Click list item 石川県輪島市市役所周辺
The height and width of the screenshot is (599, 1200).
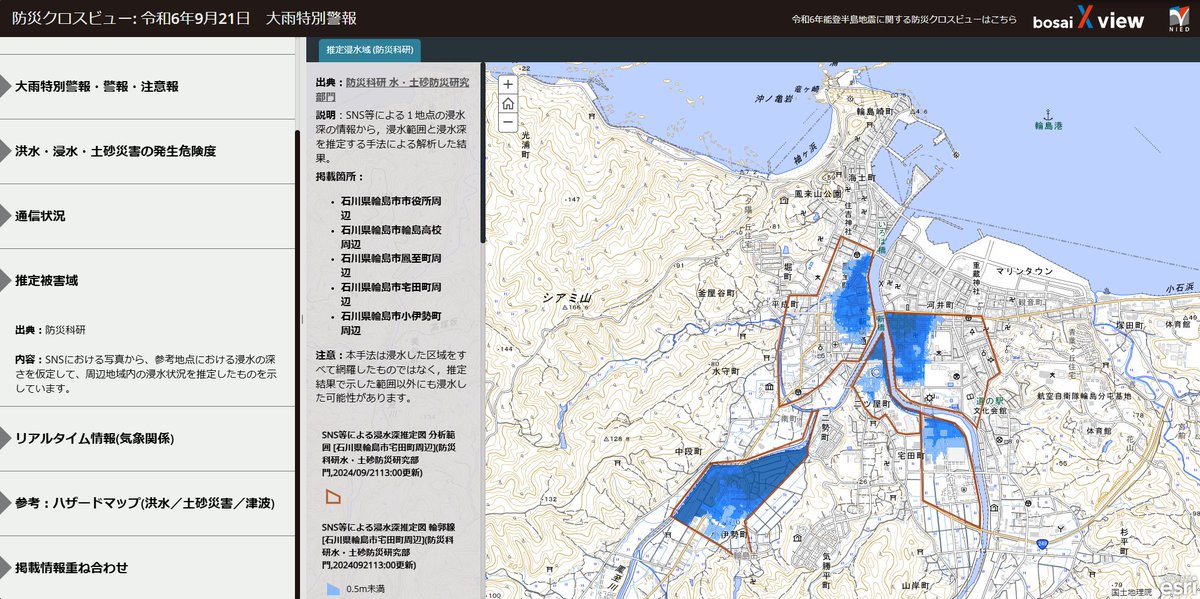point(391,207)
